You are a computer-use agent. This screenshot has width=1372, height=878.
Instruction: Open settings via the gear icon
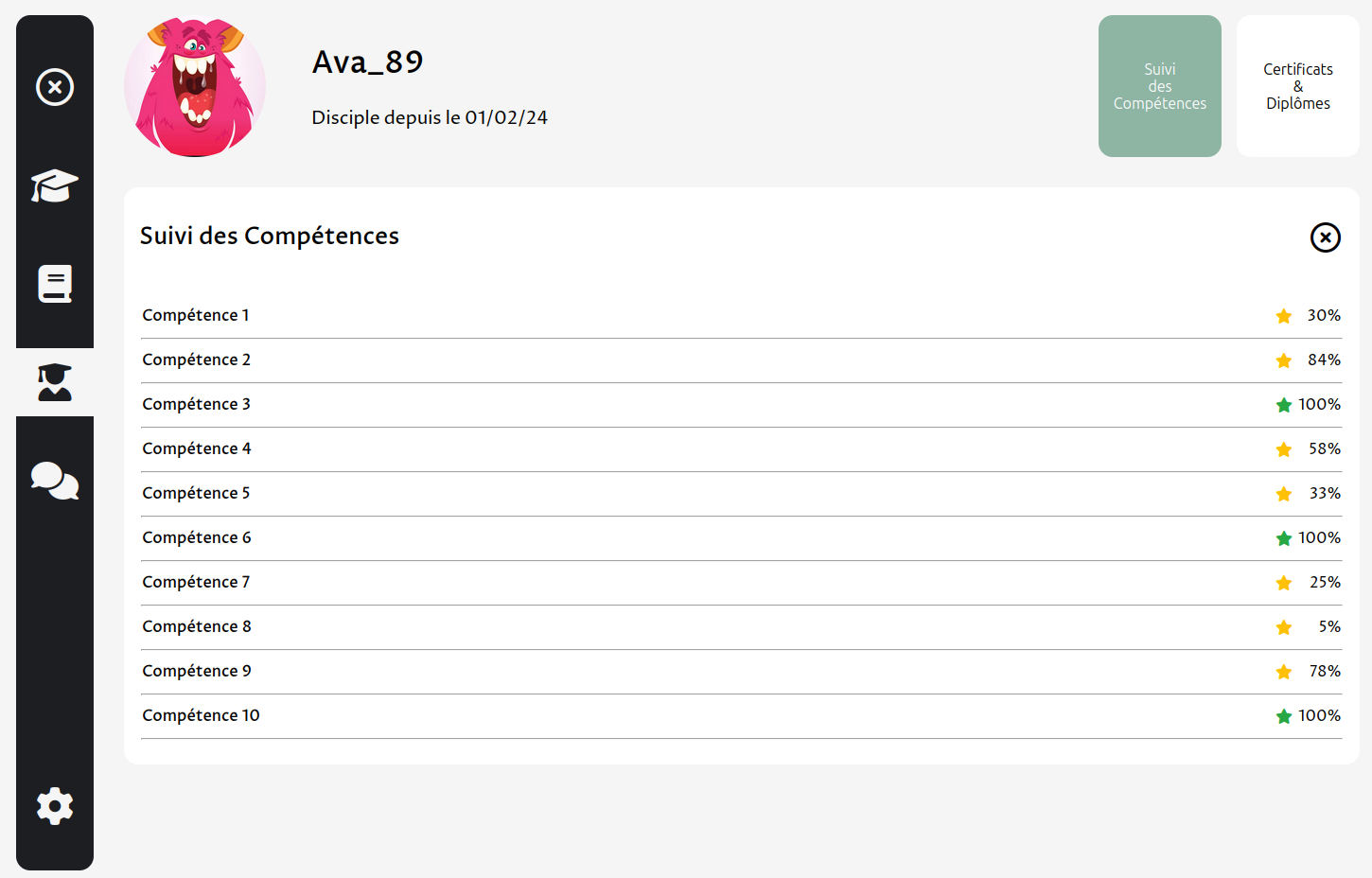[x=55, y=806]
